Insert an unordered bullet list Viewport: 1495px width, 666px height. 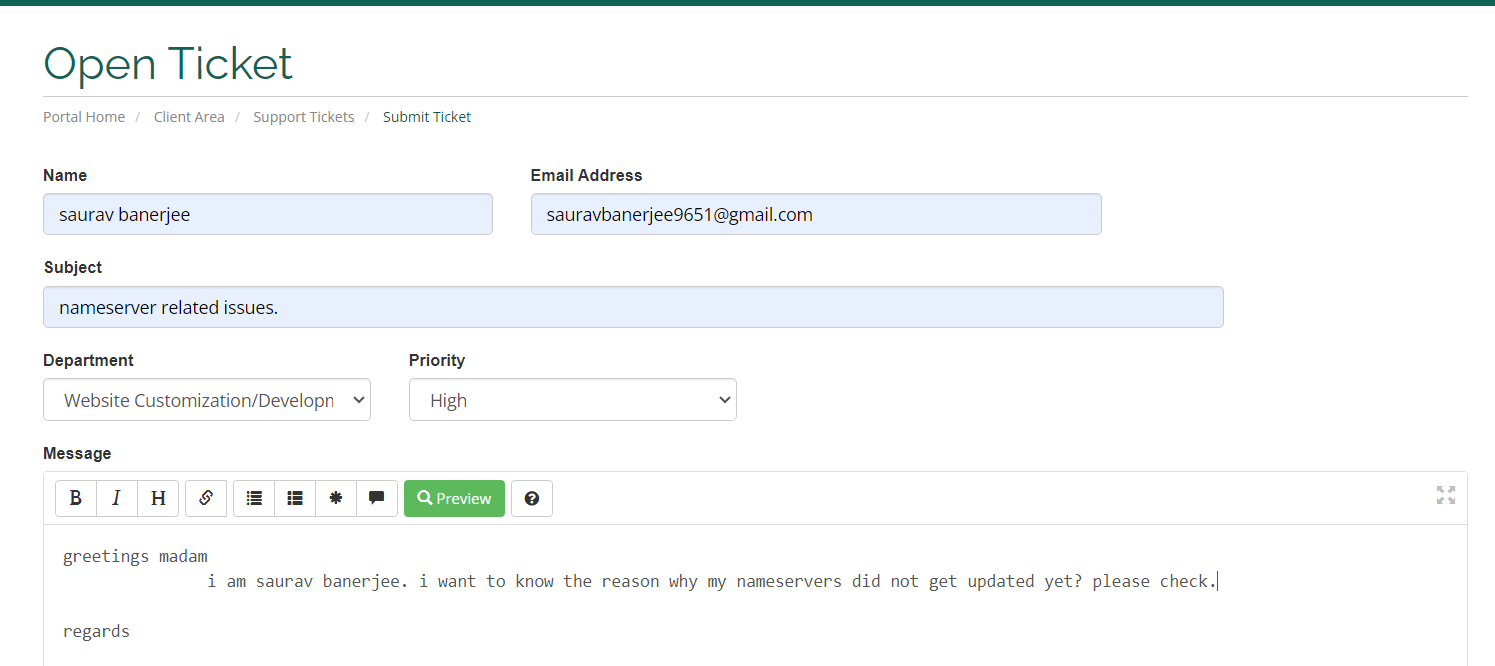click(254, 498)
